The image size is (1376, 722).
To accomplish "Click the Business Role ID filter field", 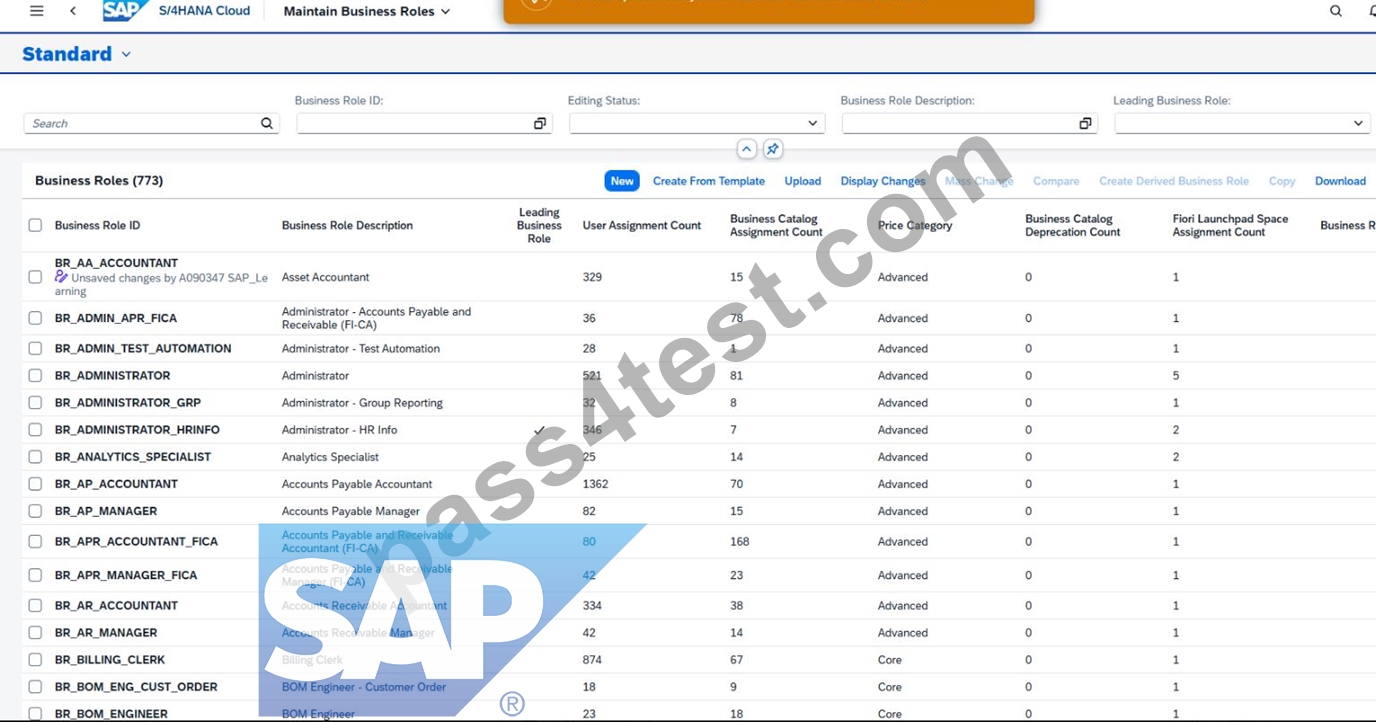I will (414, 124).
